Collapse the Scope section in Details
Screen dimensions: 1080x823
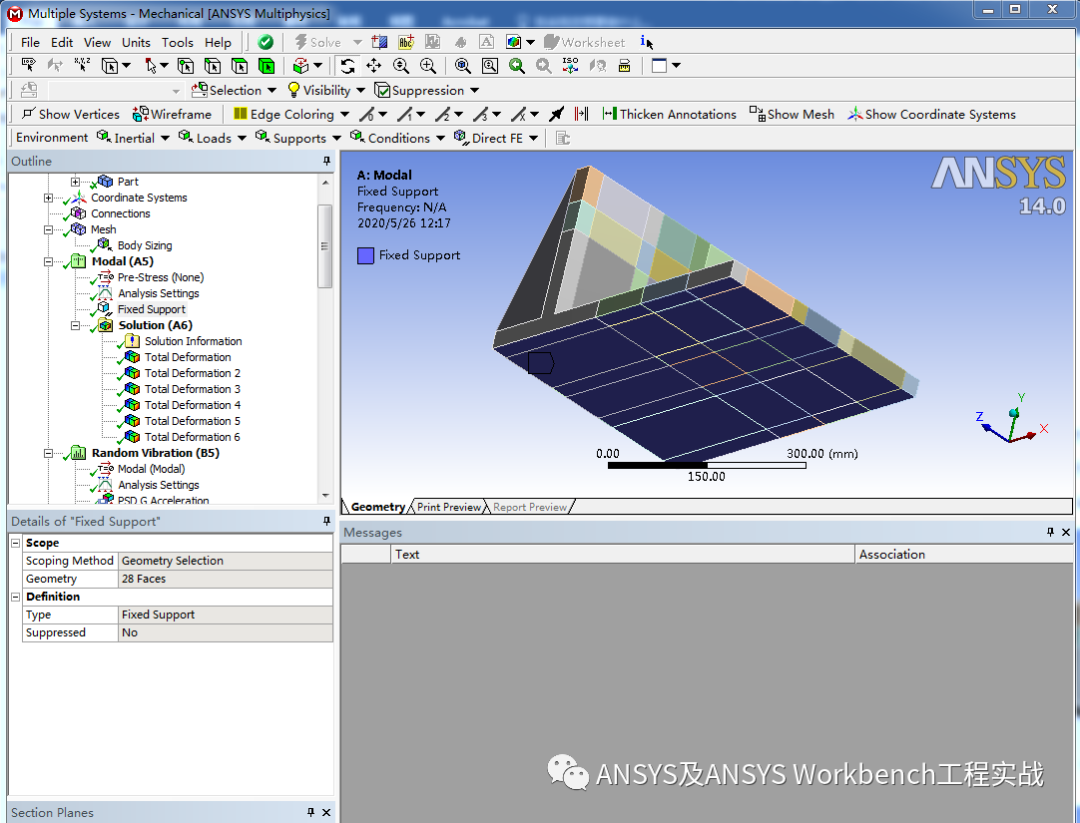click(x=16, y=543)
